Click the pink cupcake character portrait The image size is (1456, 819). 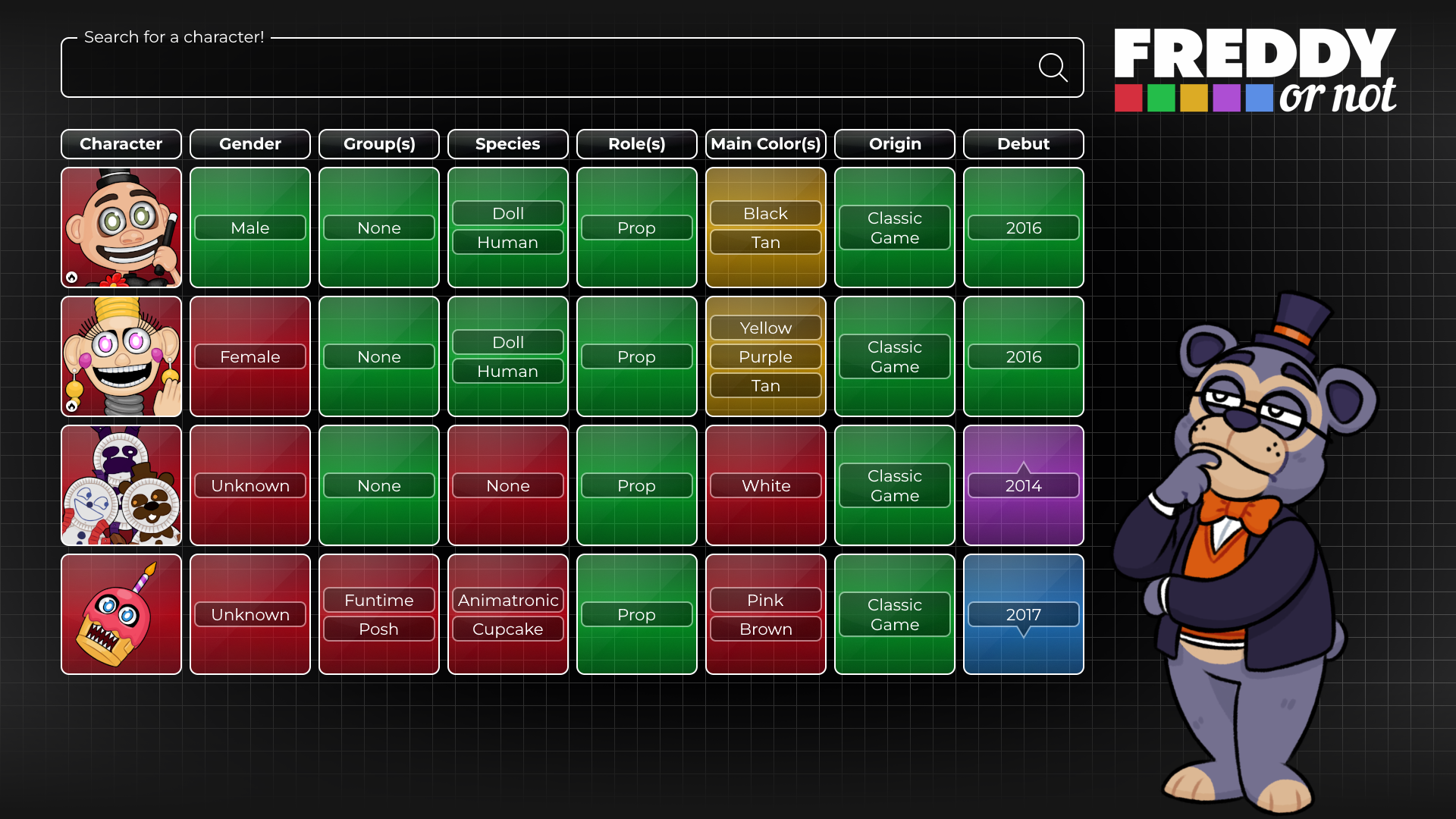[121, 614]
